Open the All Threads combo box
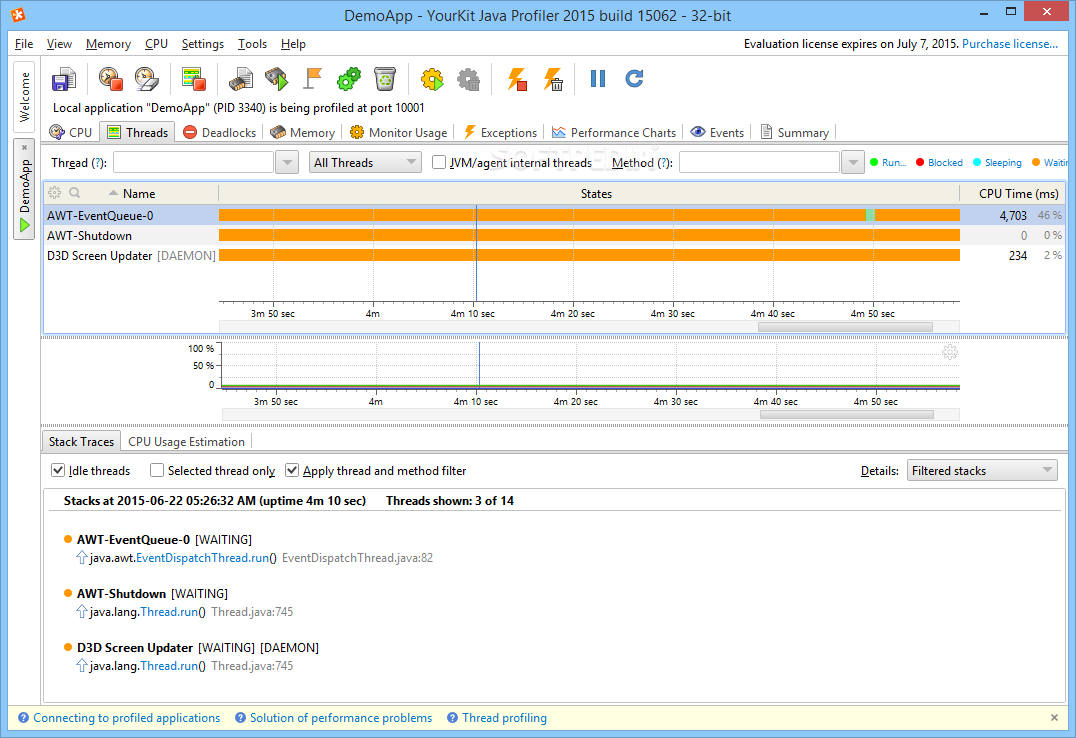1076x738 pixels. [365, 163]
